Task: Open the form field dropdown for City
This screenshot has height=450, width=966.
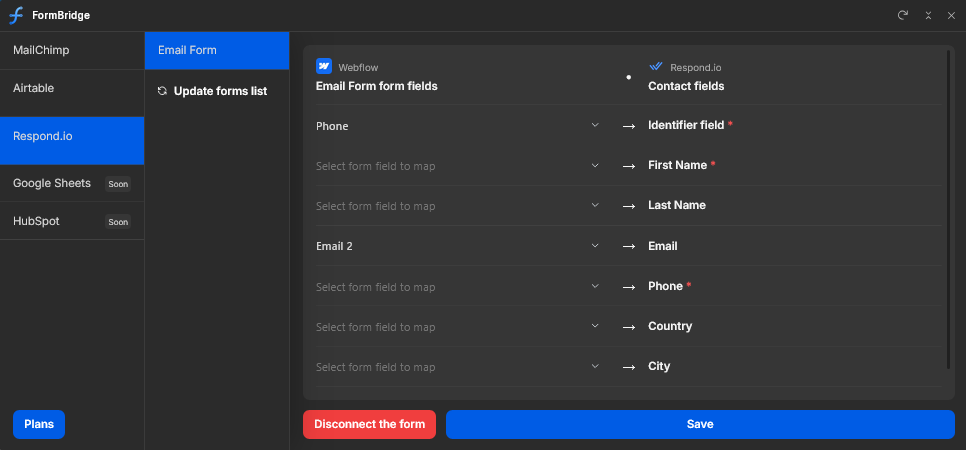Action: [458, 367]
